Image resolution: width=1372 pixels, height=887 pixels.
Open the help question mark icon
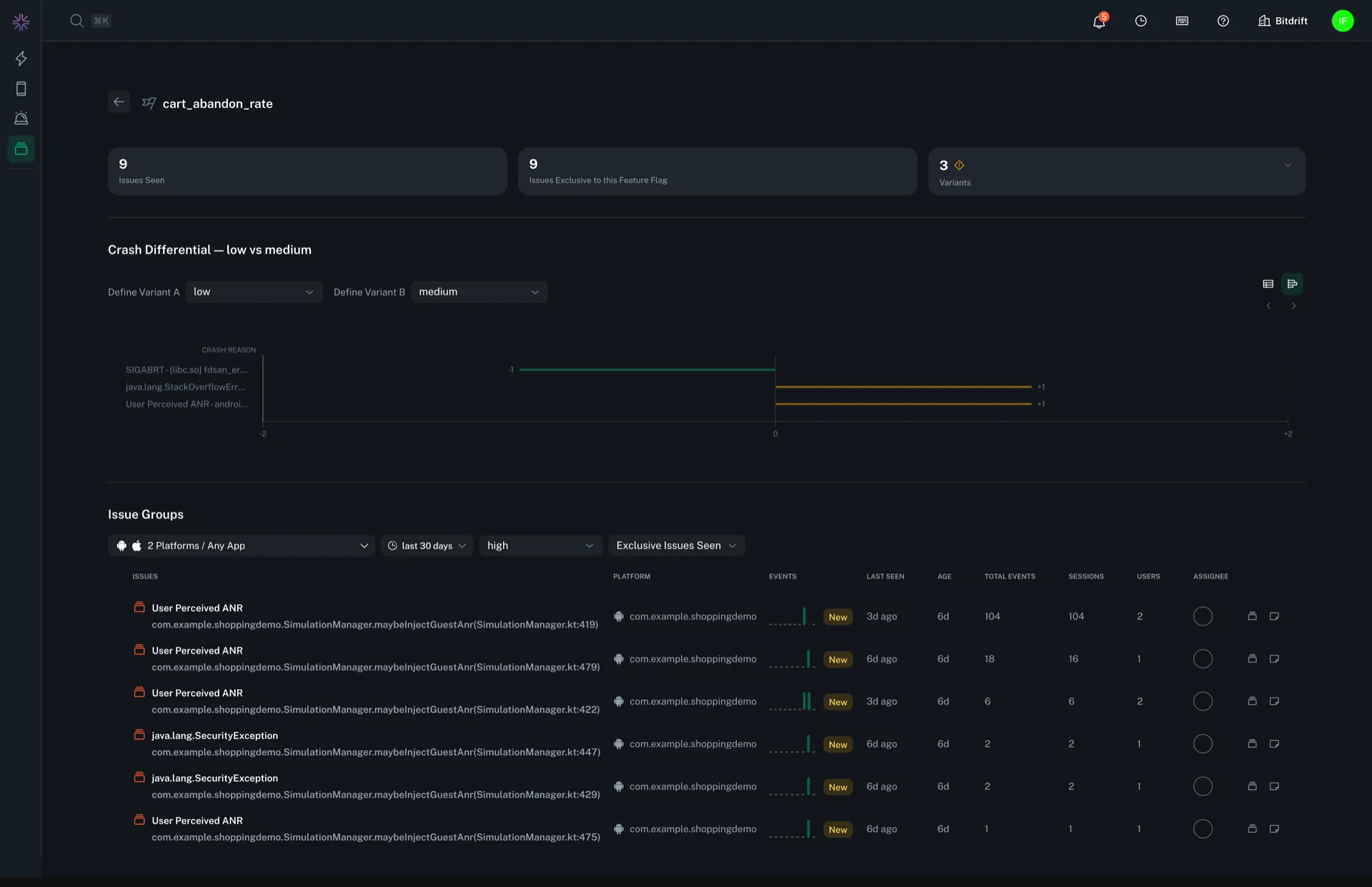(1223, 21)
